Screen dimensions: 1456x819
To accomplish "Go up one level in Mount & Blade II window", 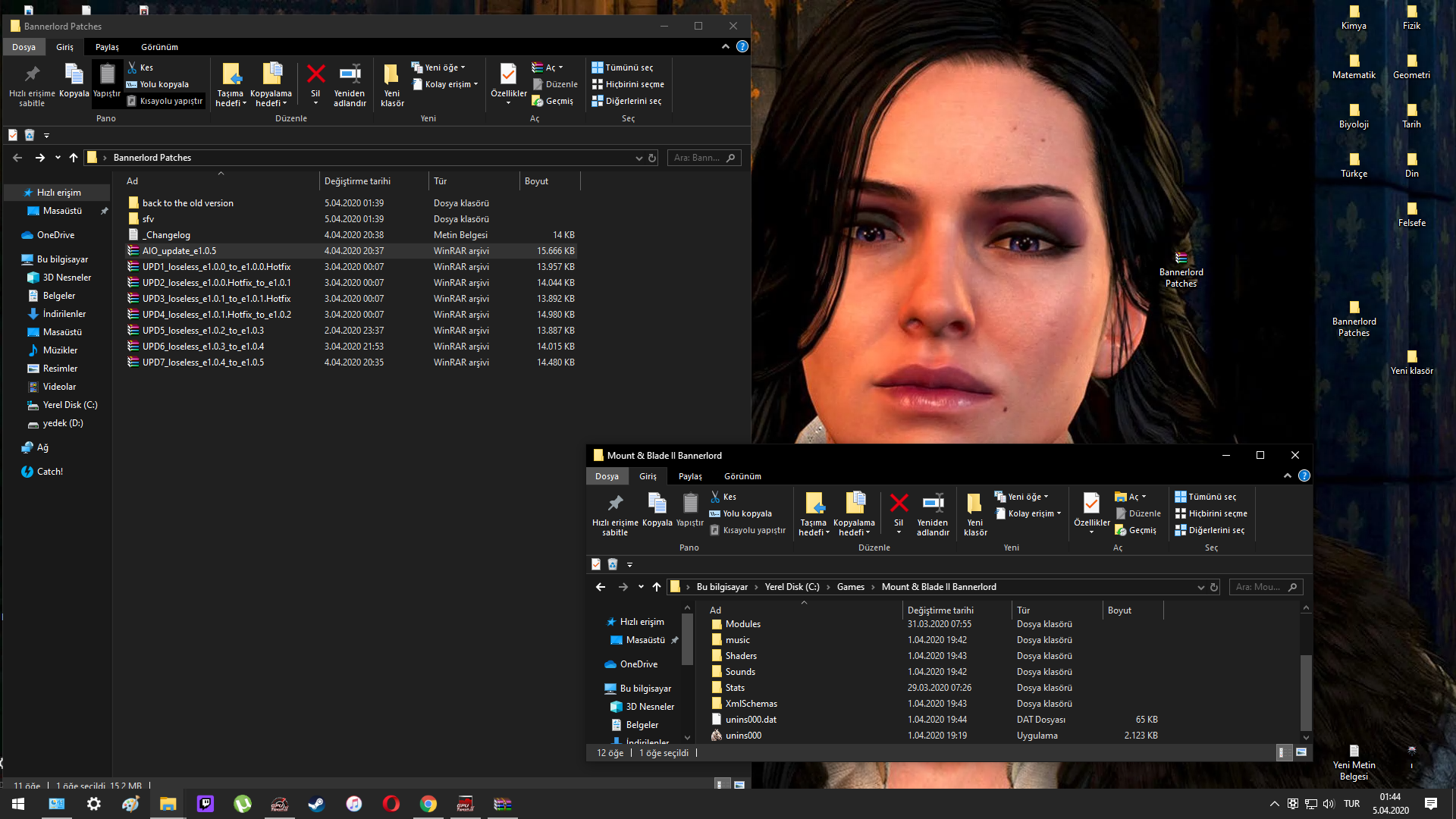I will pos(657,587).
